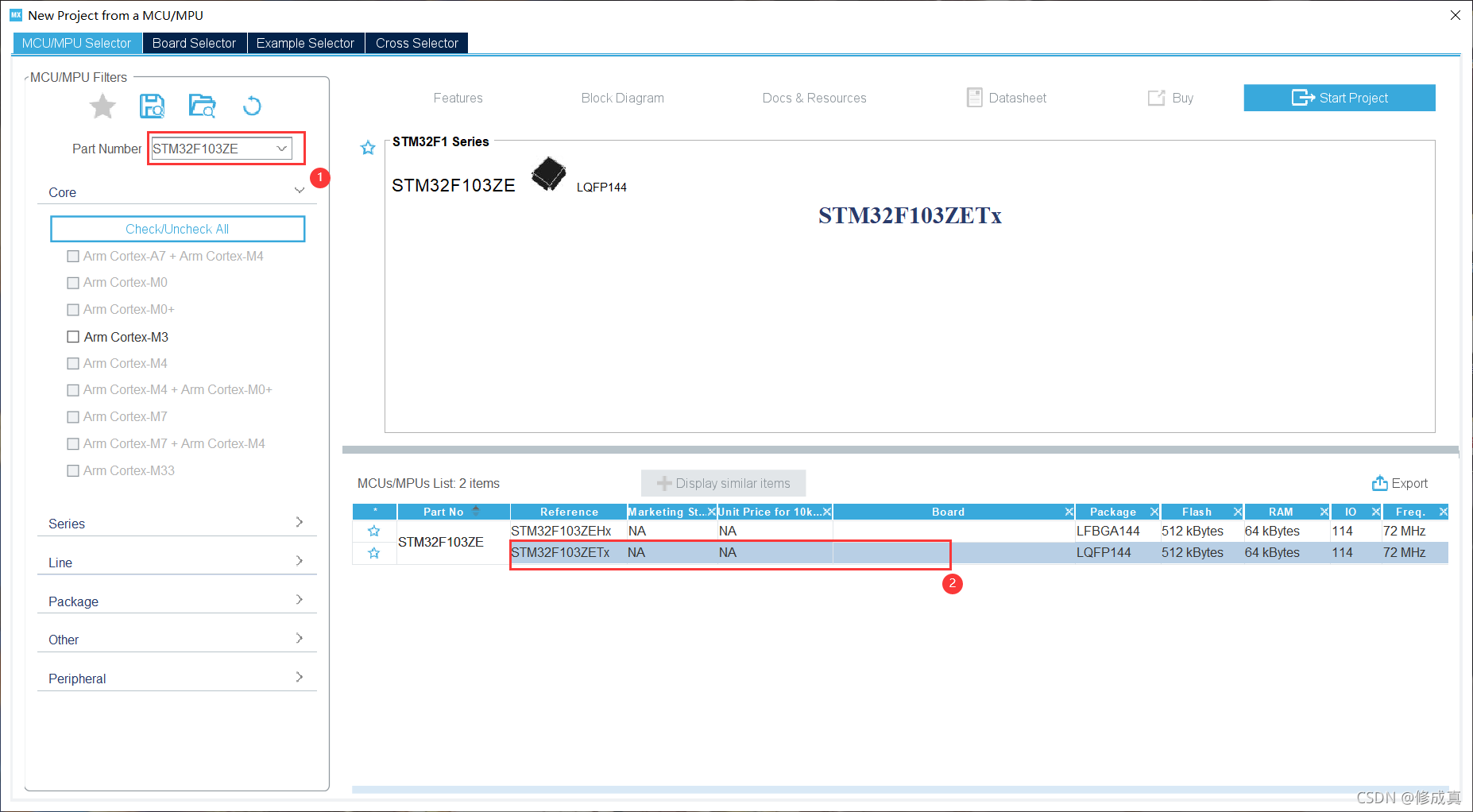Switch to Board Selector tab

[194, 43]
